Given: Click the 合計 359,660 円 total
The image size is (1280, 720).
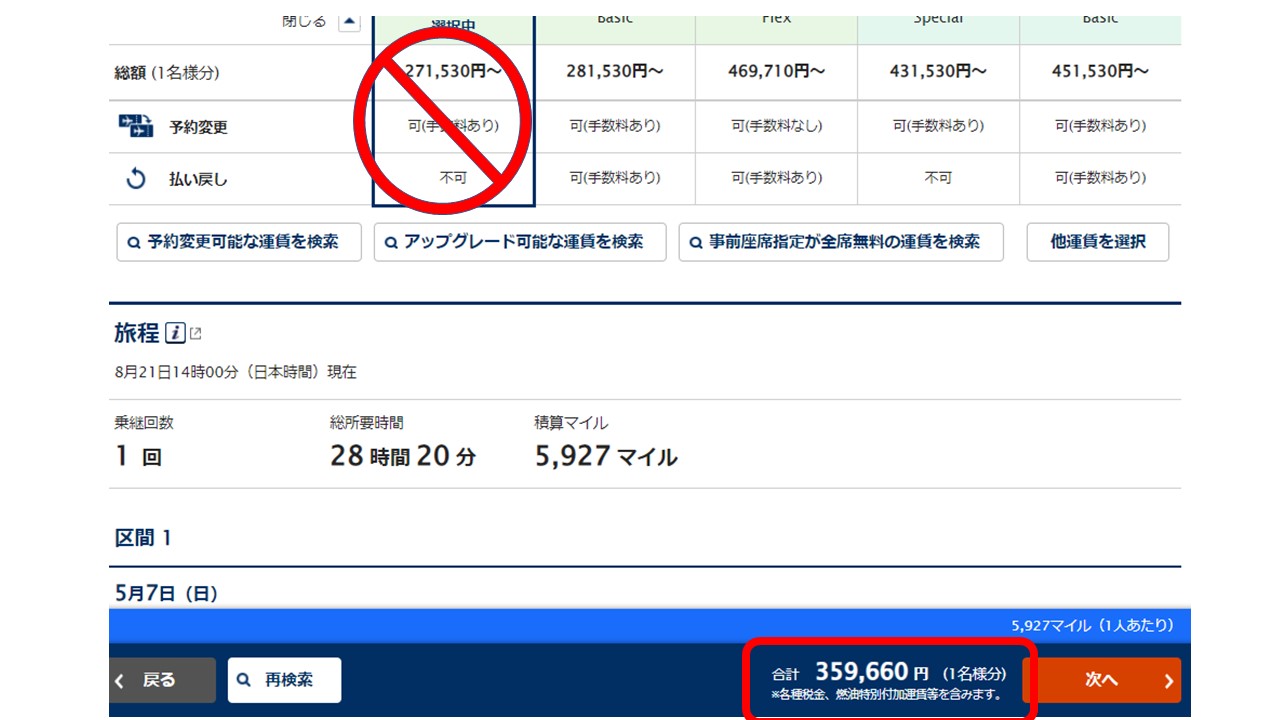Looking at the screenshot, I should [888, 673].
